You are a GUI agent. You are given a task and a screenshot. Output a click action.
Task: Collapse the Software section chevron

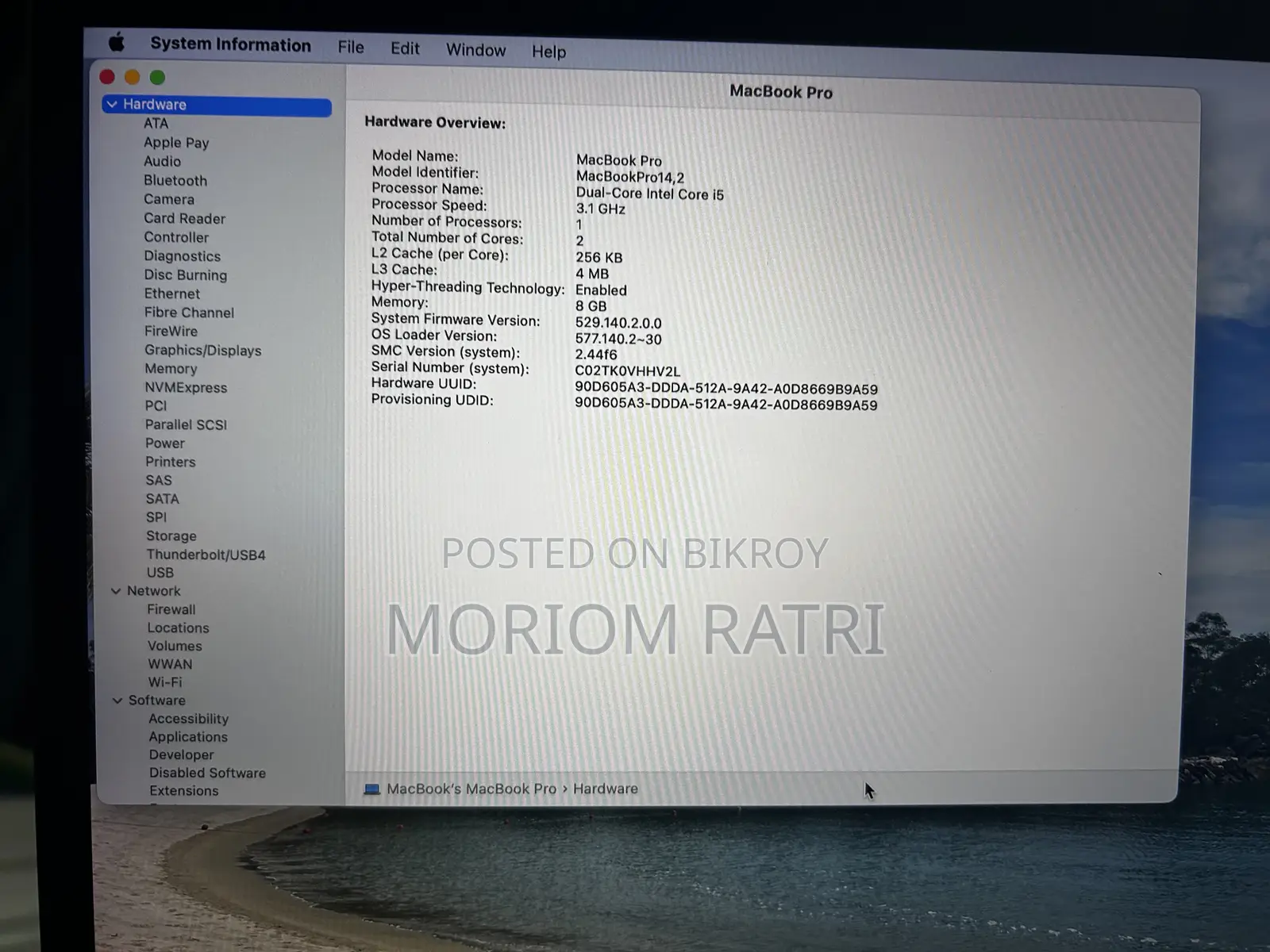[x=117, y=701]
